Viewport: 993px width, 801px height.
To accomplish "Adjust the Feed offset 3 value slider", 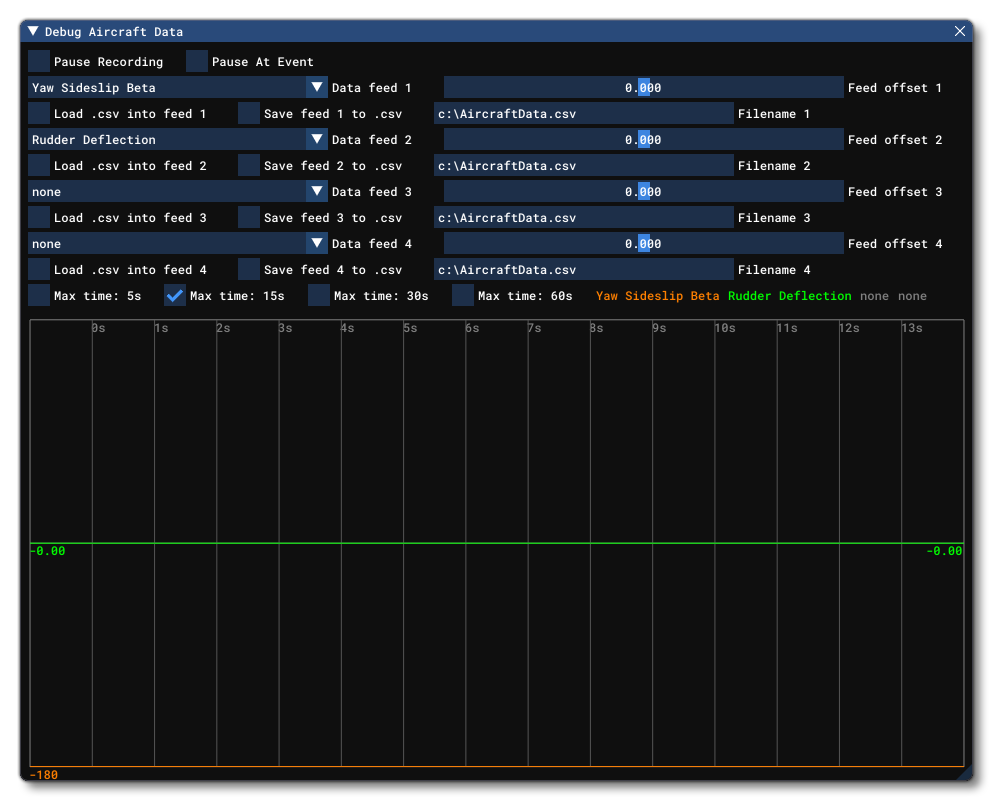I will click(x=644, y=191).
